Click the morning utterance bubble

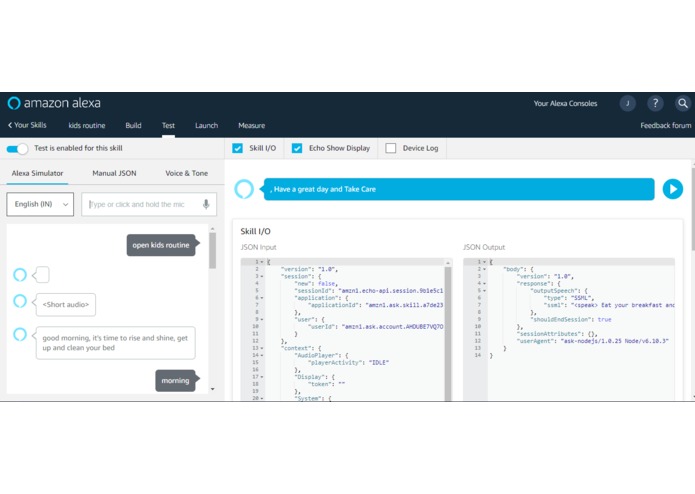(x=176, y=381)
